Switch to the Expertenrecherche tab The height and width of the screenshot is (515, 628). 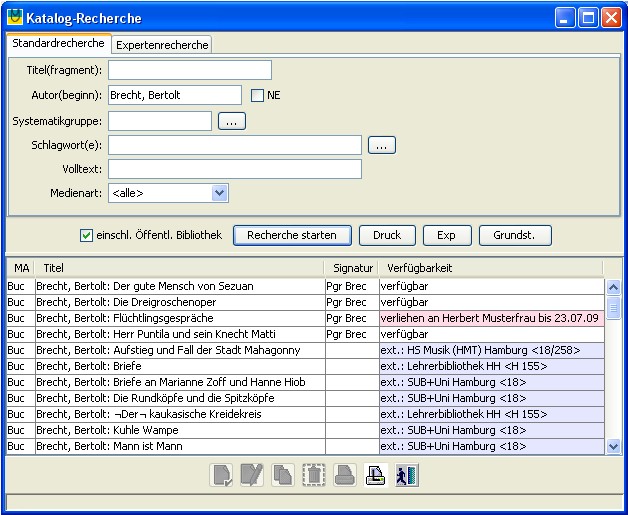tap(161, 45)
